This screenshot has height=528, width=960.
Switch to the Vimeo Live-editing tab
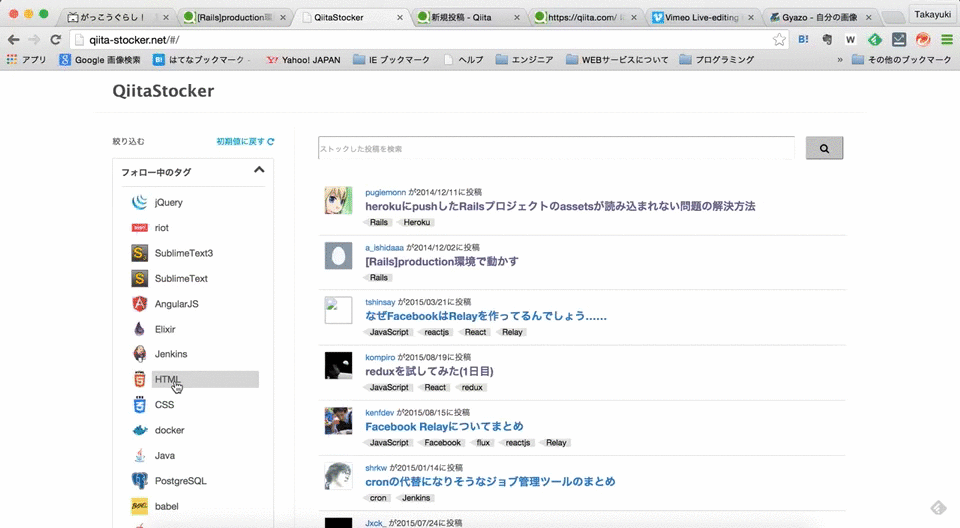click(x=702, y=17)
